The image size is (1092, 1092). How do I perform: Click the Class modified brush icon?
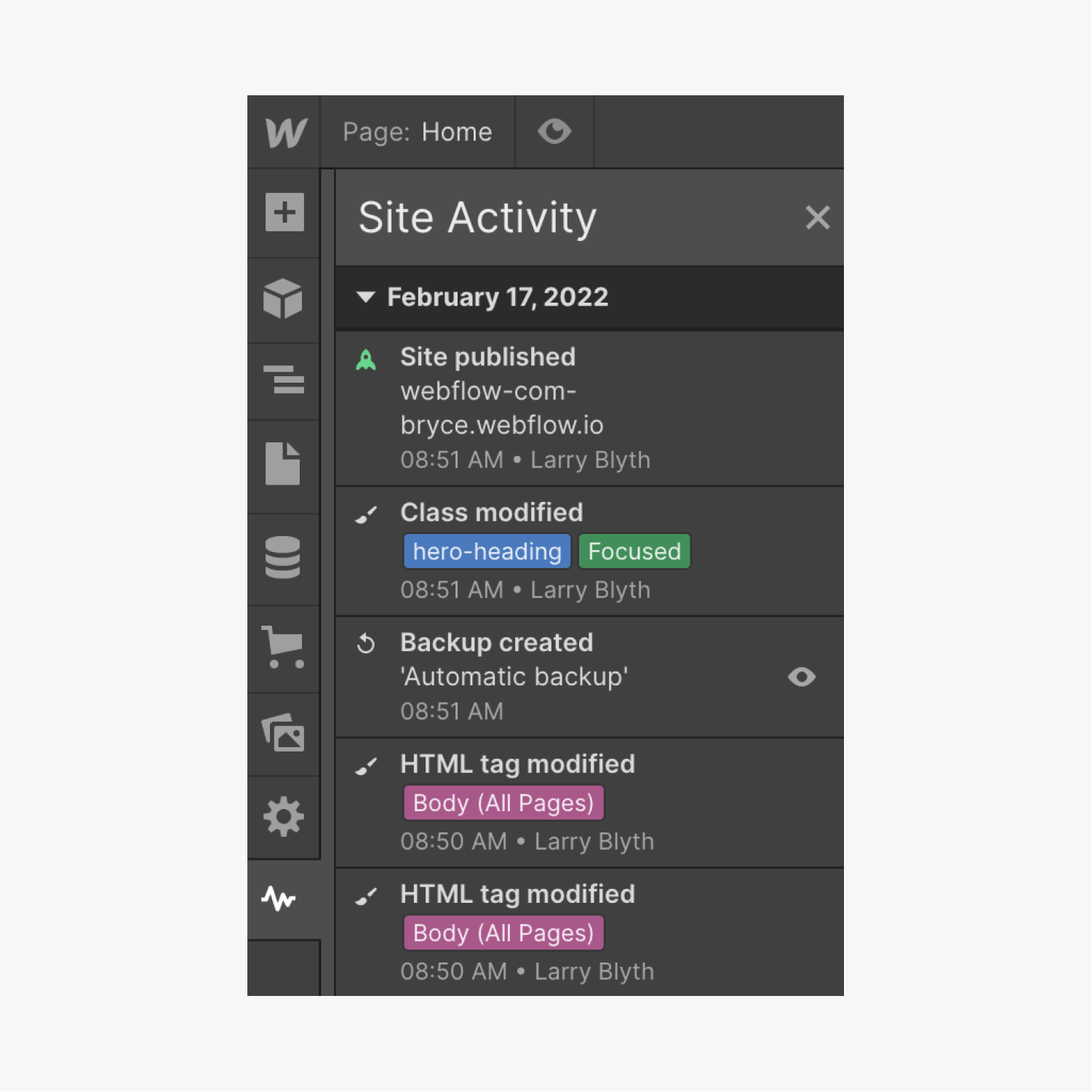click(366, 514)
